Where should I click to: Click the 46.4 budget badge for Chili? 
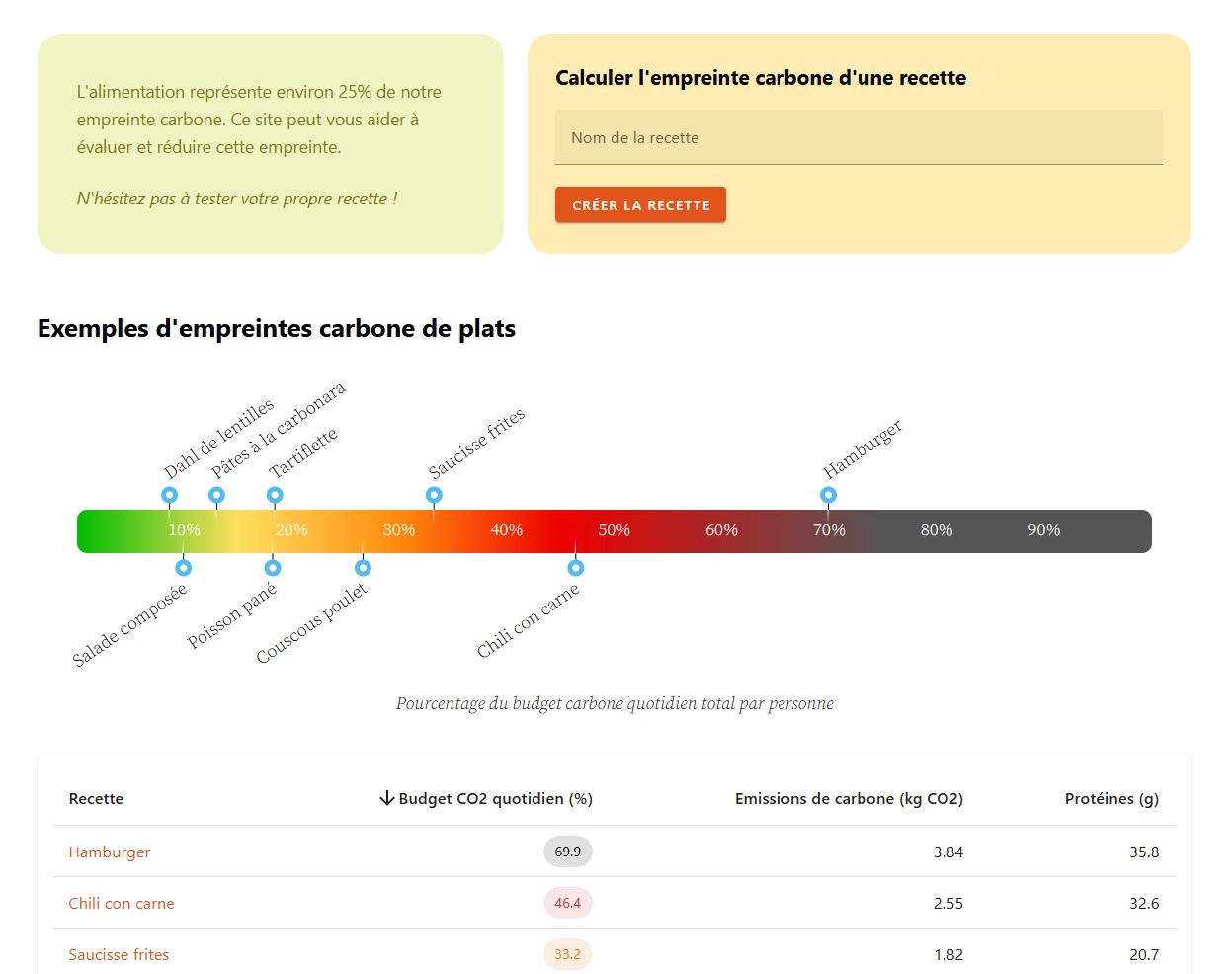pyautogui.click(x=567, y=903)
